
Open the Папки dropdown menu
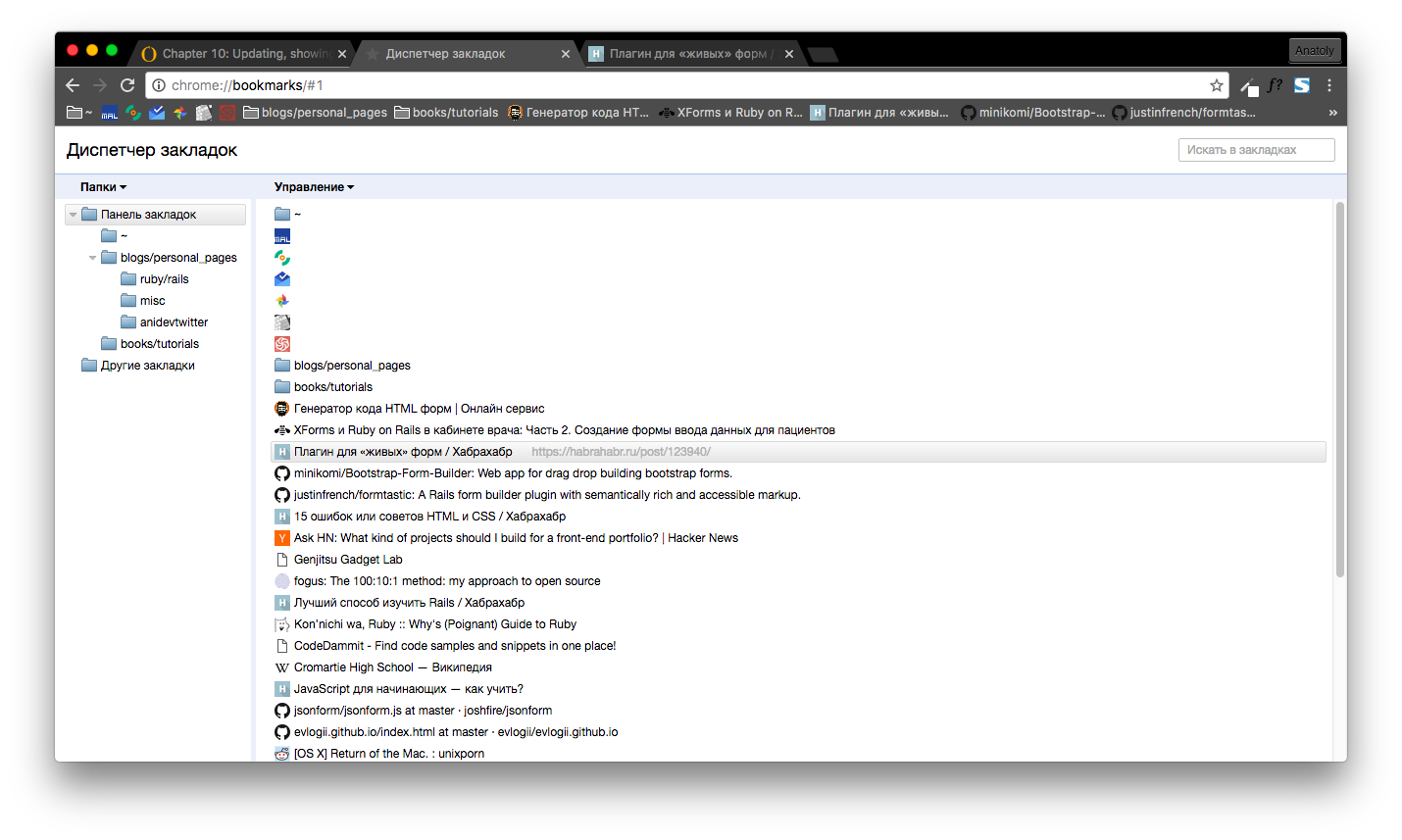coord(103,187)
